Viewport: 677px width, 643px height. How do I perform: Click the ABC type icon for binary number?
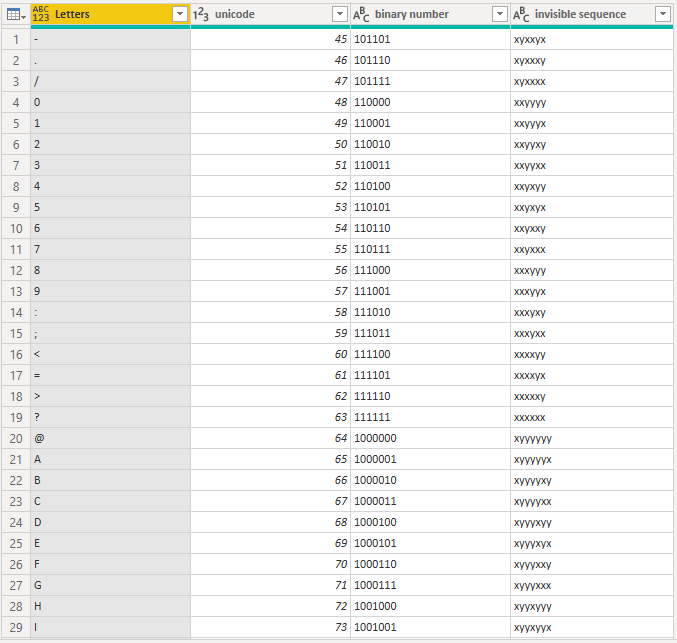[x=360, y=14]
